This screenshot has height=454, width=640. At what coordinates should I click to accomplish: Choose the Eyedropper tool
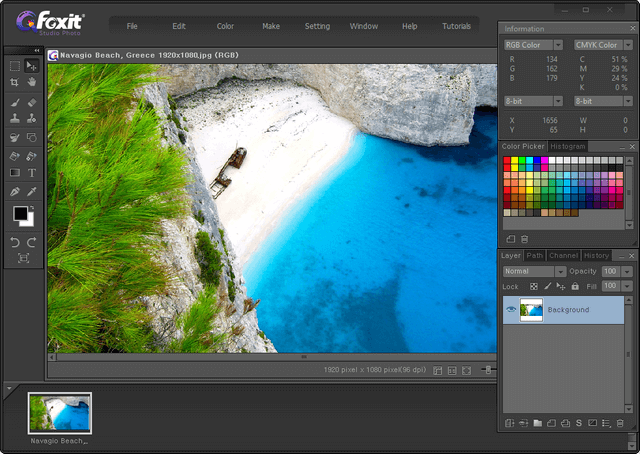[32, 191]
